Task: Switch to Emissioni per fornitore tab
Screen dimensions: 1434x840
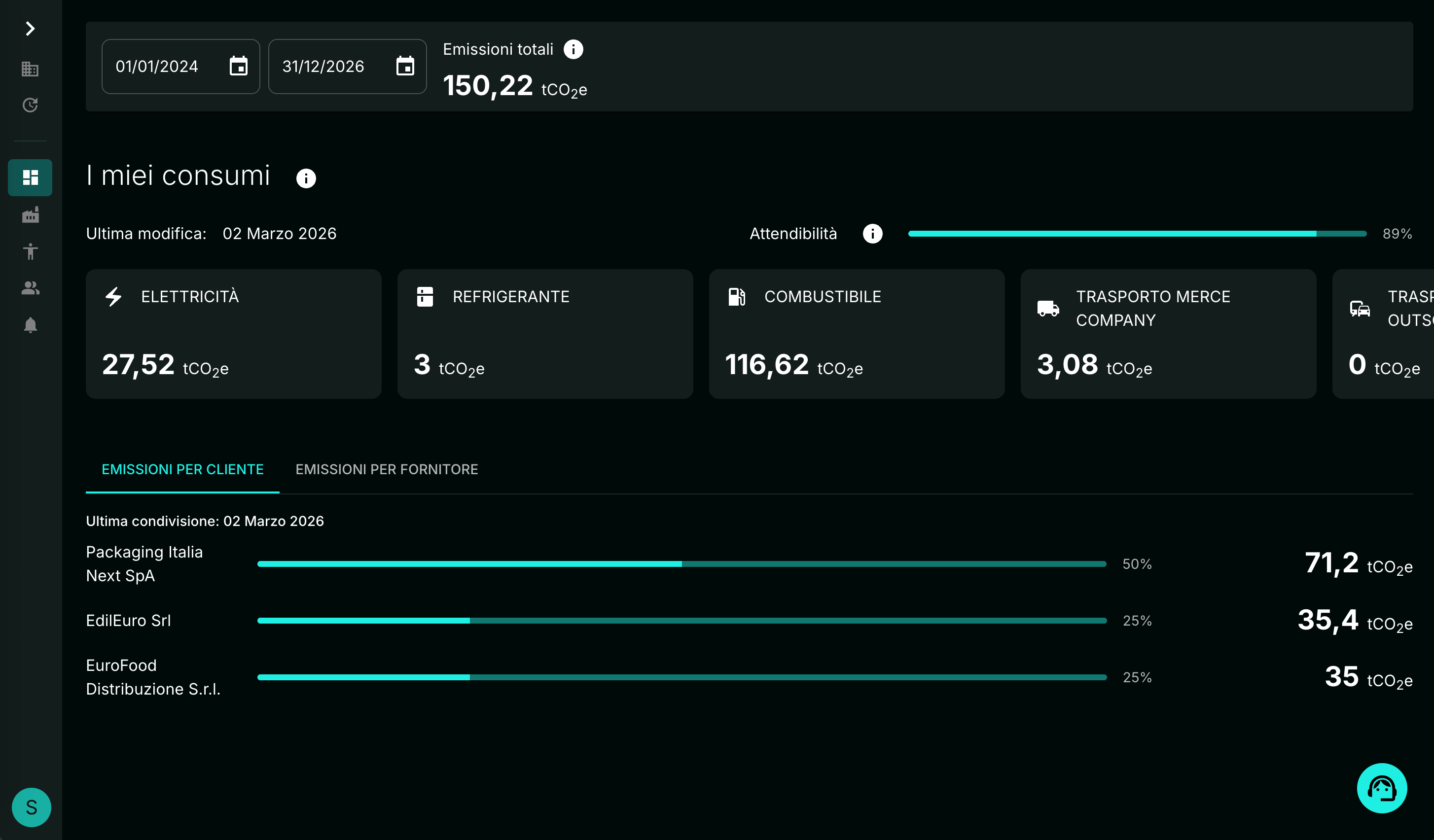Action: point(387,469)
